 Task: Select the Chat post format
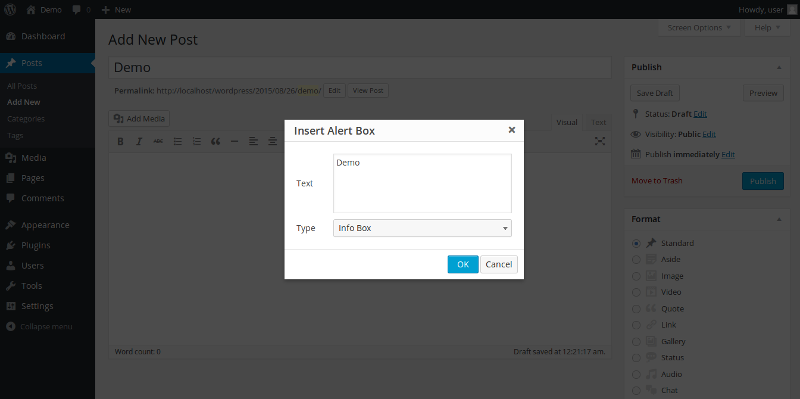point(636,390)
